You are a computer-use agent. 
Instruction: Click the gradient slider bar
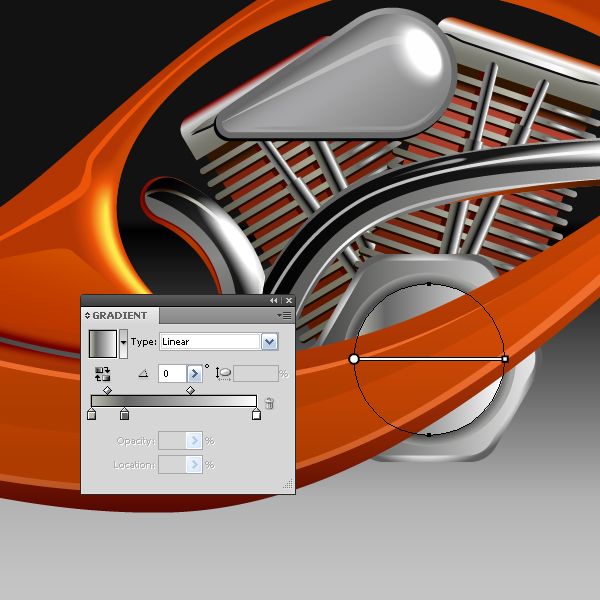click(174, 401)
